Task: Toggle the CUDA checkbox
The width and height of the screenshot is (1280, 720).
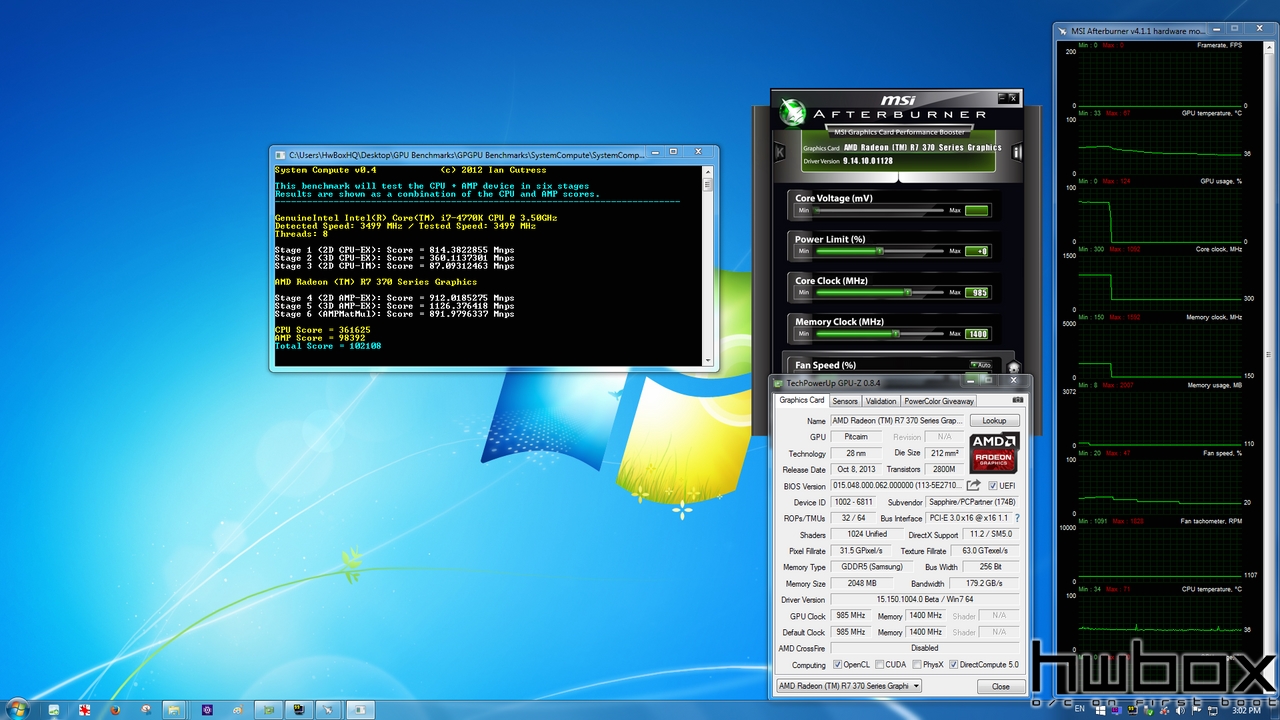Action: [879, 665]
